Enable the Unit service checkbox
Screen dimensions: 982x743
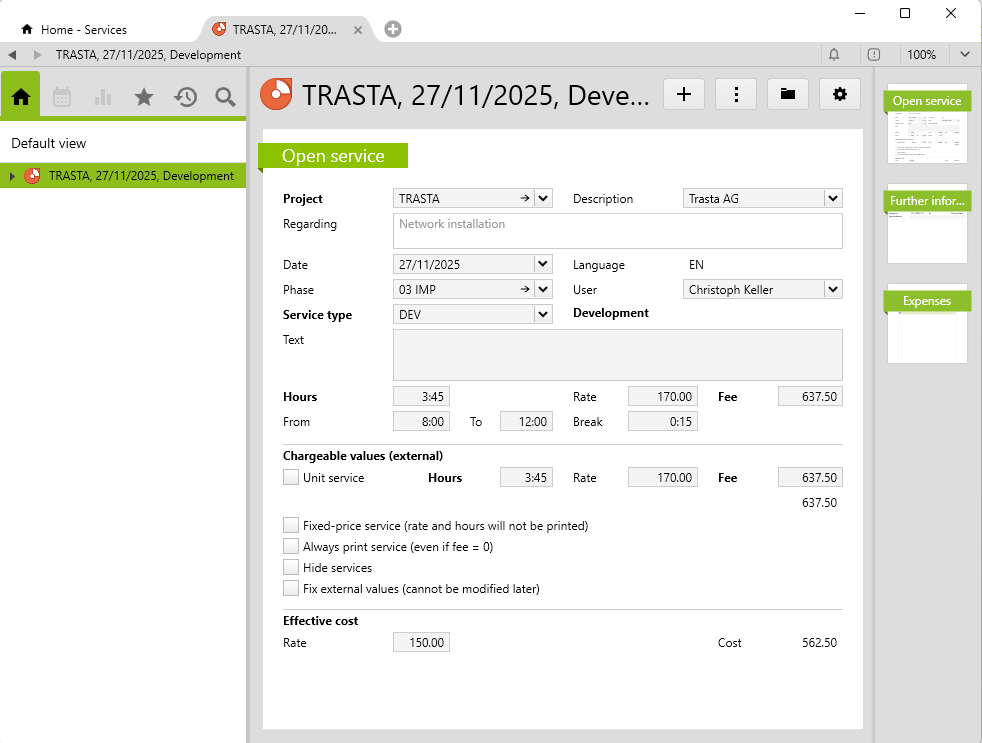point(291,478)
